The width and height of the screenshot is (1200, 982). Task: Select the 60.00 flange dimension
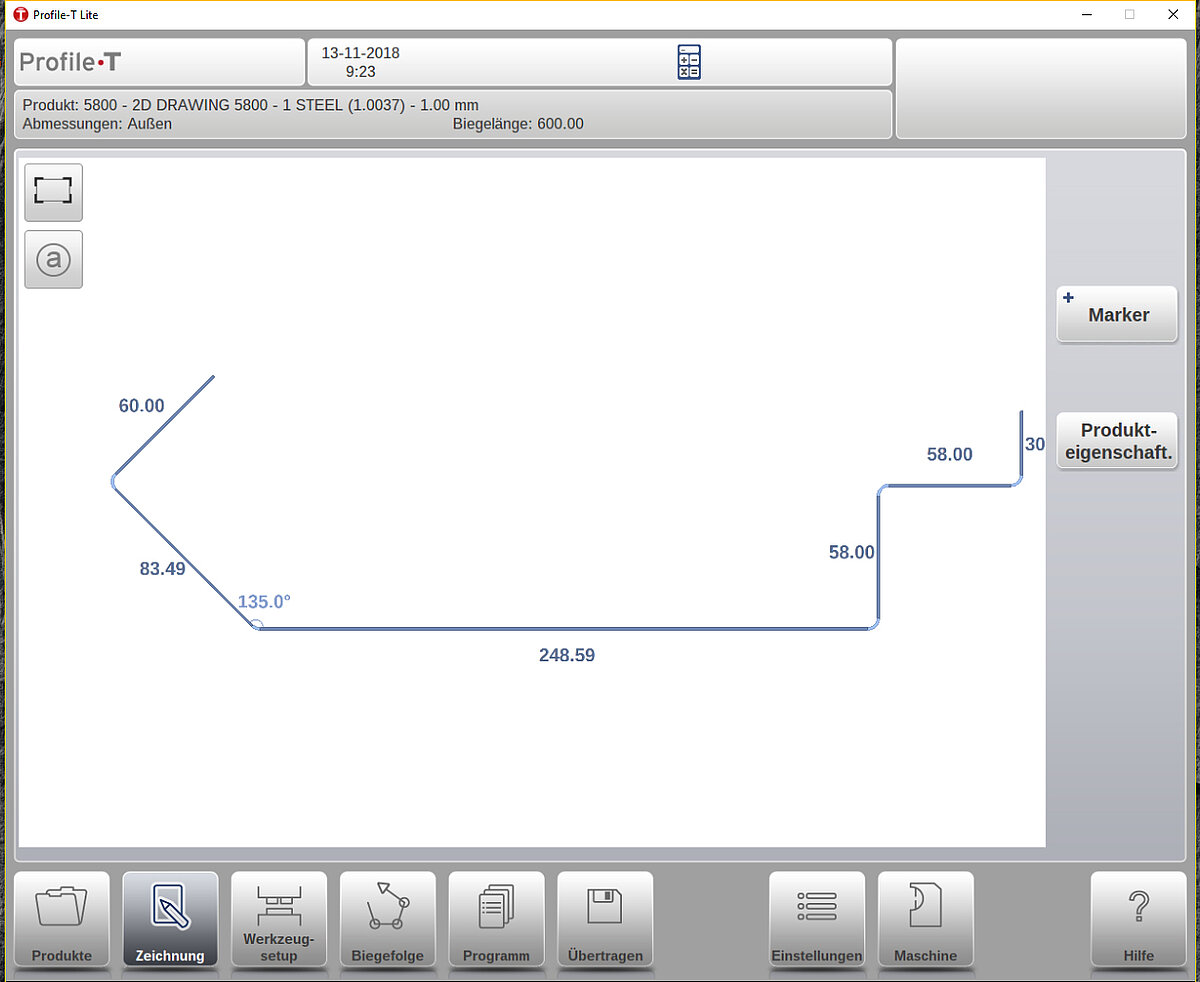tap(142, 406)
